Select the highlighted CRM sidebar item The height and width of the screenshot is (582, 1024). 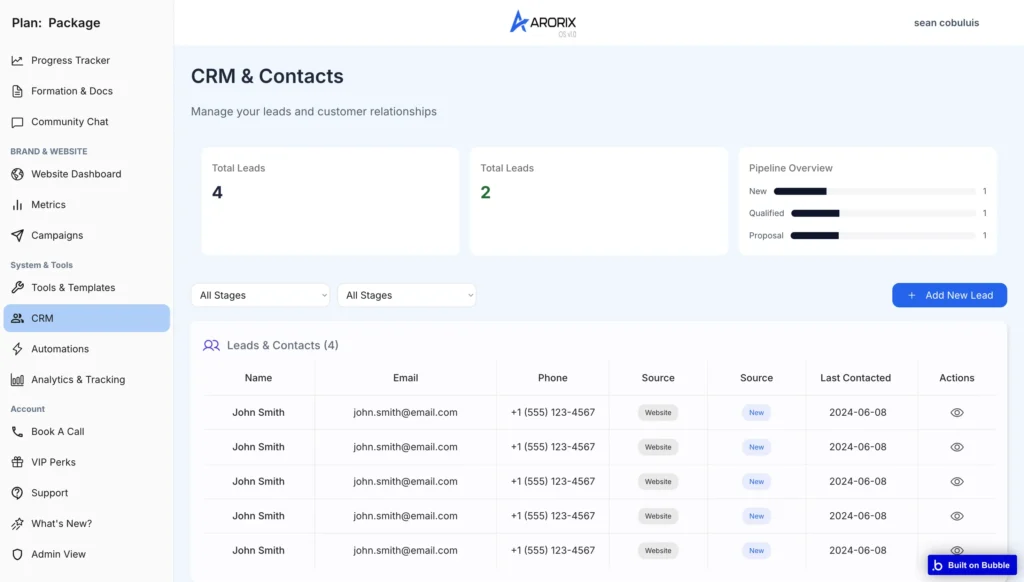86,318
